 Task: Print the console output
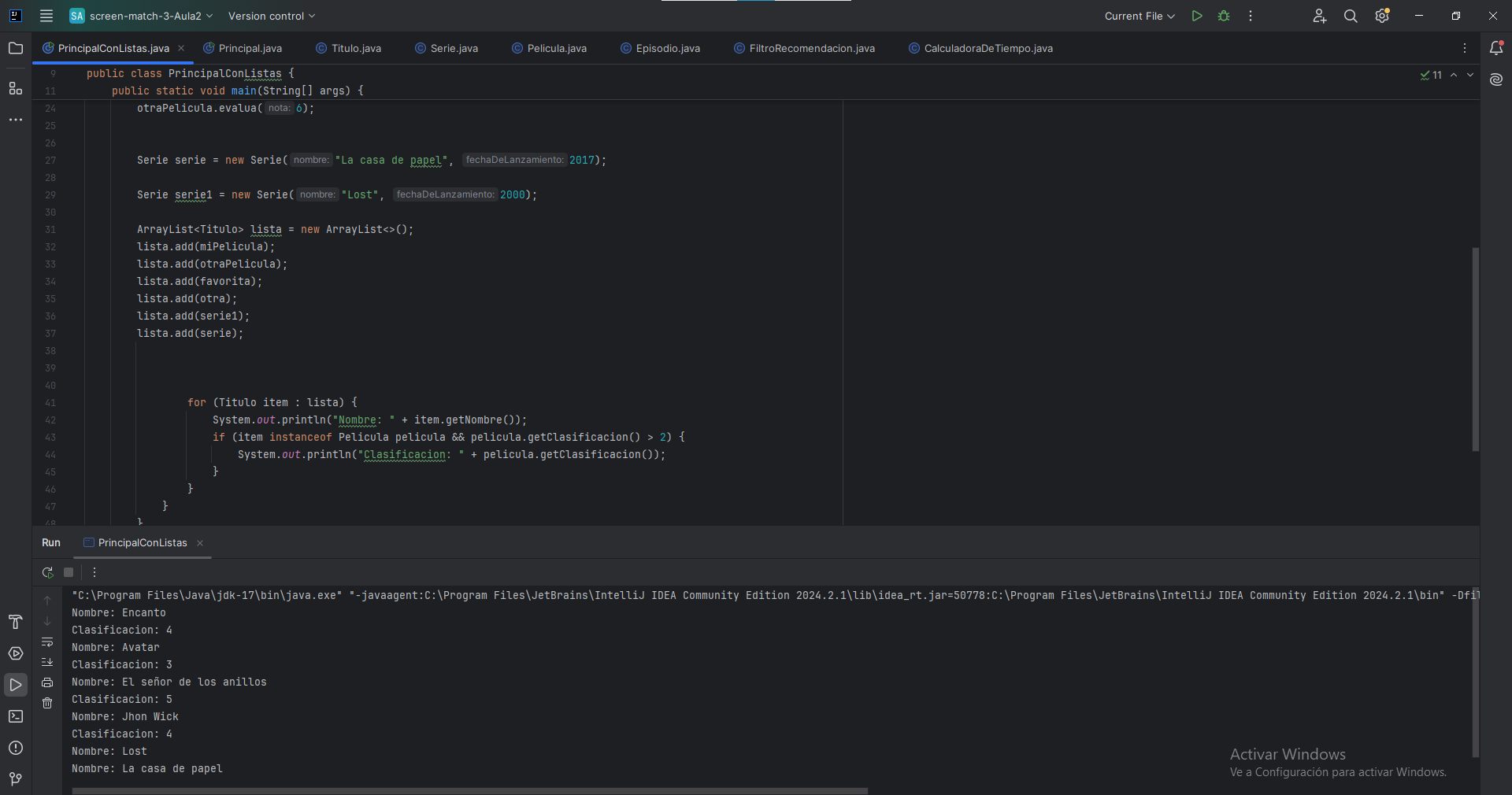click(47, 682)
